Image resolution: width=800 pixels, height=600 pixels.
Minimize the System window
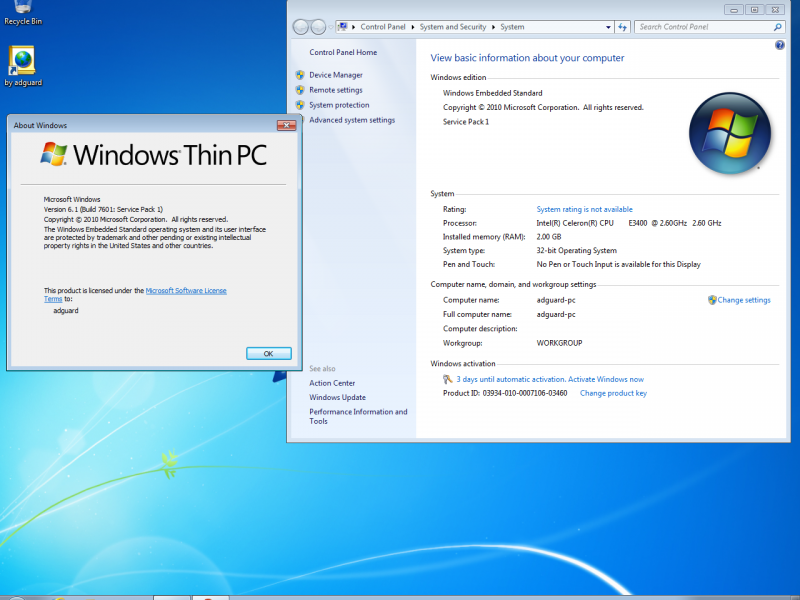(x=733, y=10)
